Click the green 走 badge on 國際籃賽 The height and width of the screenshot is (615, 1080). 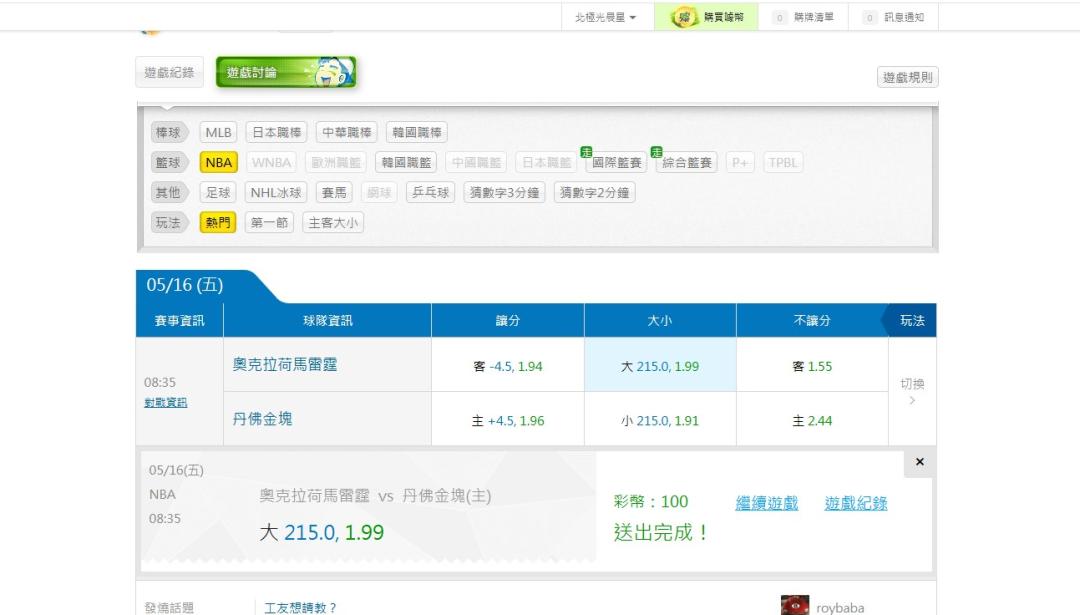[x=586, y=152]
